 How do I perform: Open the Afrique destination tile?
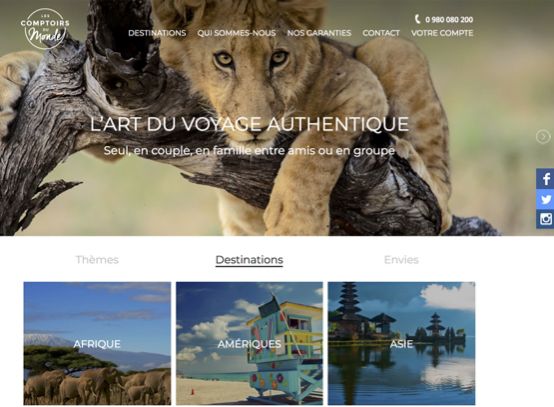pyautogui.click(x=97, y=343)
